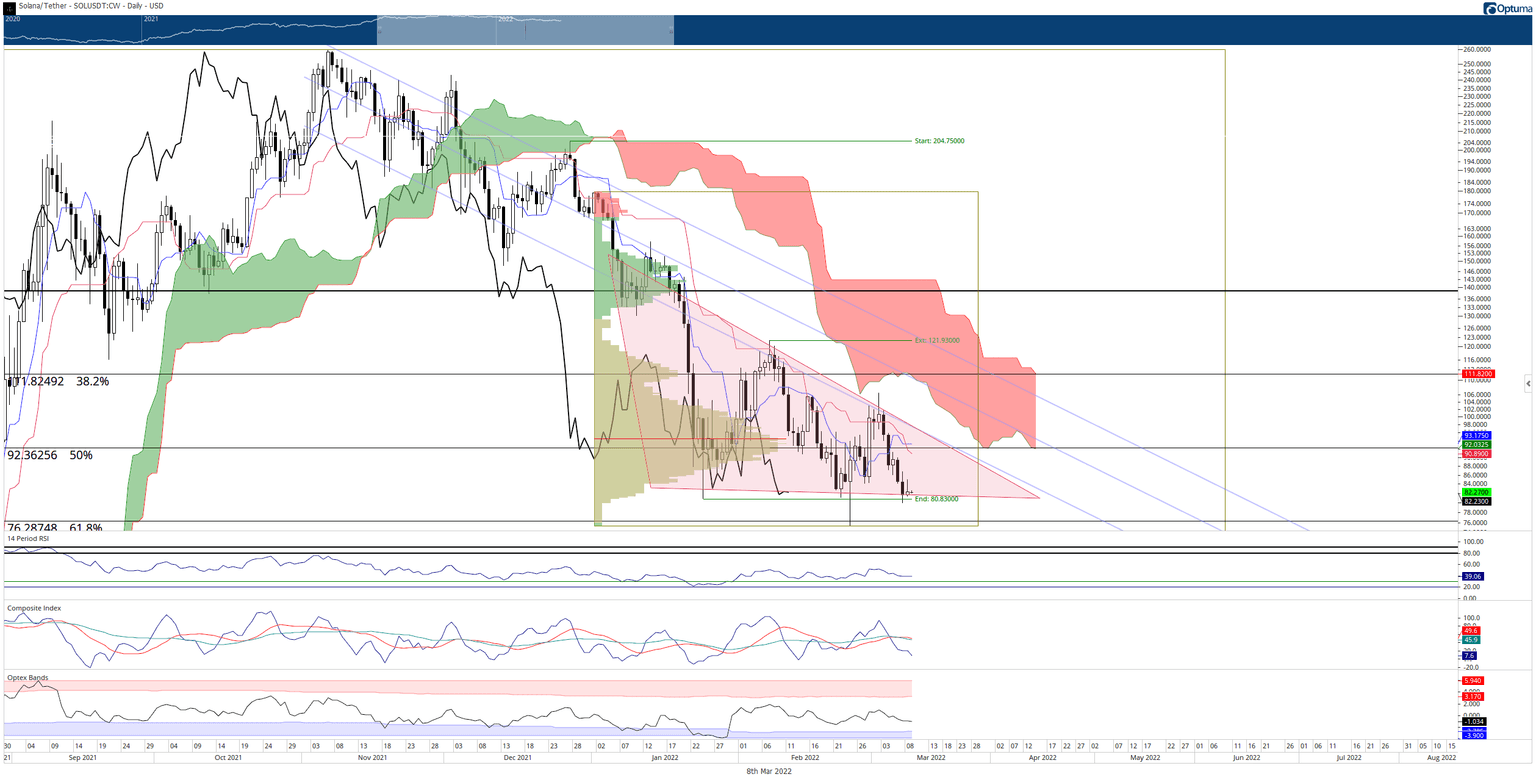Click the 260.0000 price scale label

tap(1476, 49)
